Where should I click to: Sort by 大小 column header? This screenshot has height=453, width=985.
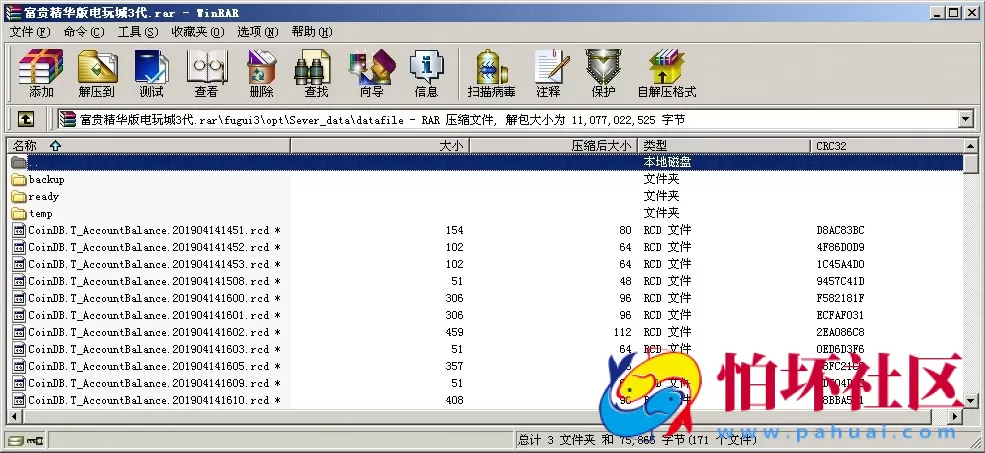pyautogui.click(x=380, y=146)
